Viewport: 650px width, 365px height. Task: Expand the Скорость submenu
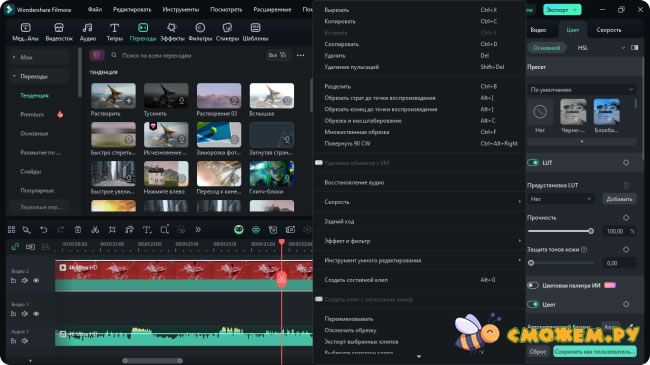tap(420, 202)
